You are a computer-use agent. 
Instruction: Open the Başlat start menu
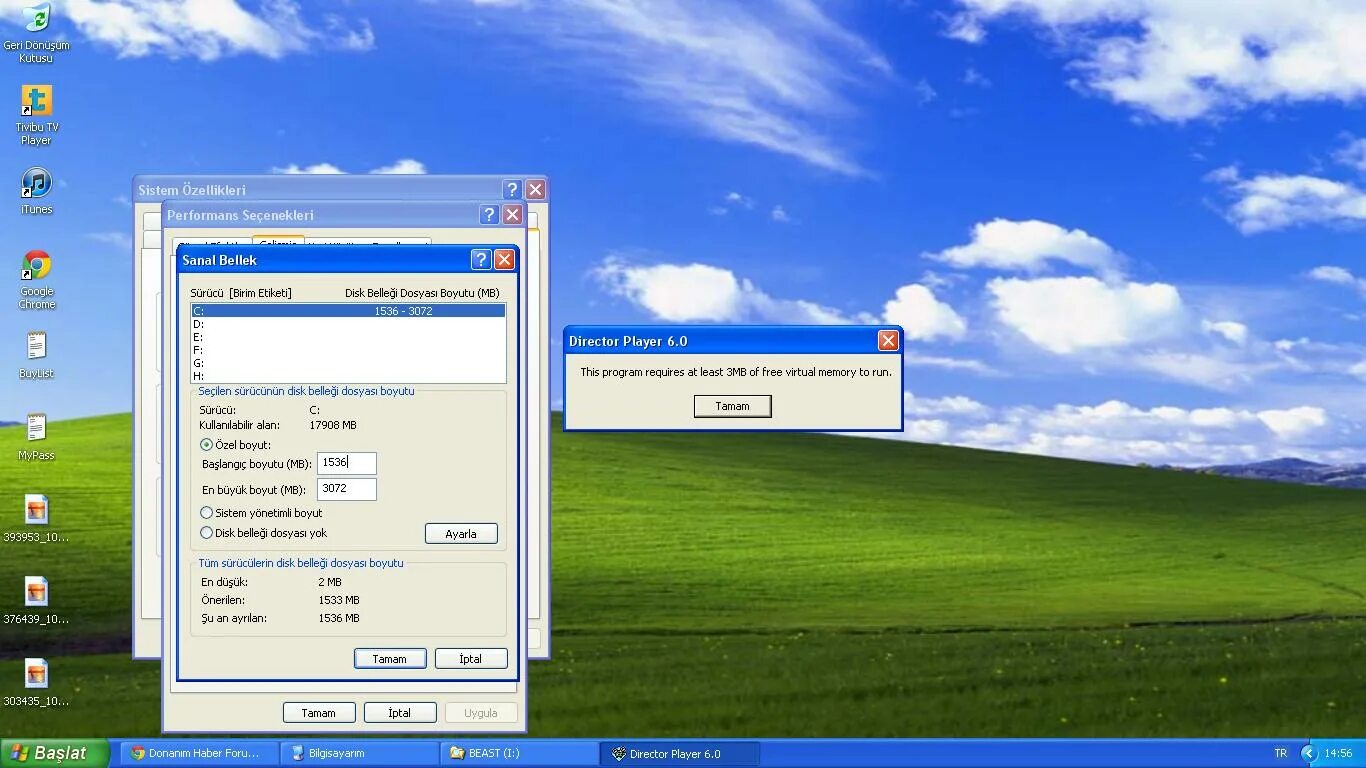coord(54,753)
